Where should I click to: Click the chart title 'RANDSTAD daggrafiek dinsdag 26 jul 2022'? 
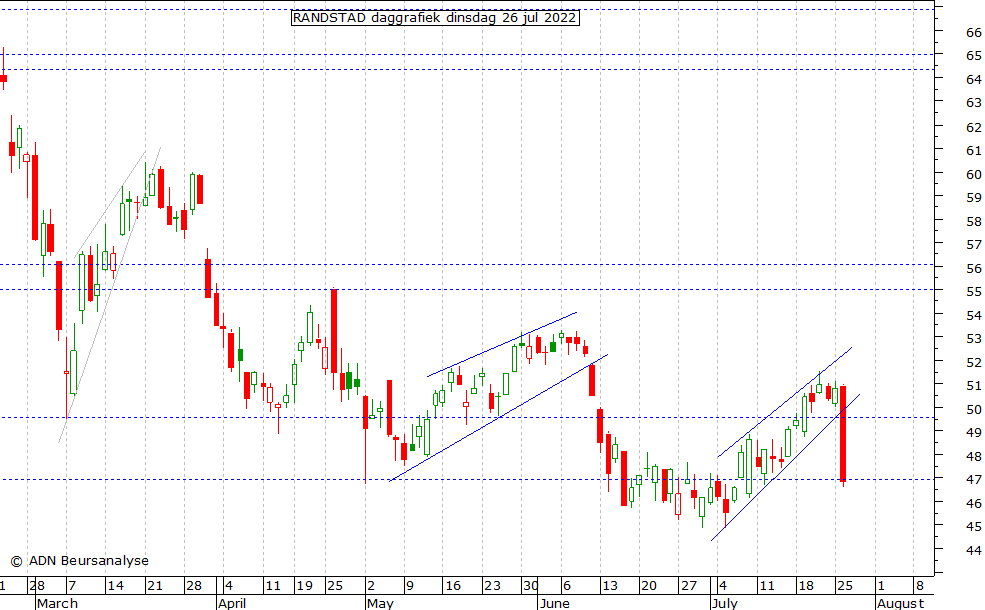pos(435,18)
